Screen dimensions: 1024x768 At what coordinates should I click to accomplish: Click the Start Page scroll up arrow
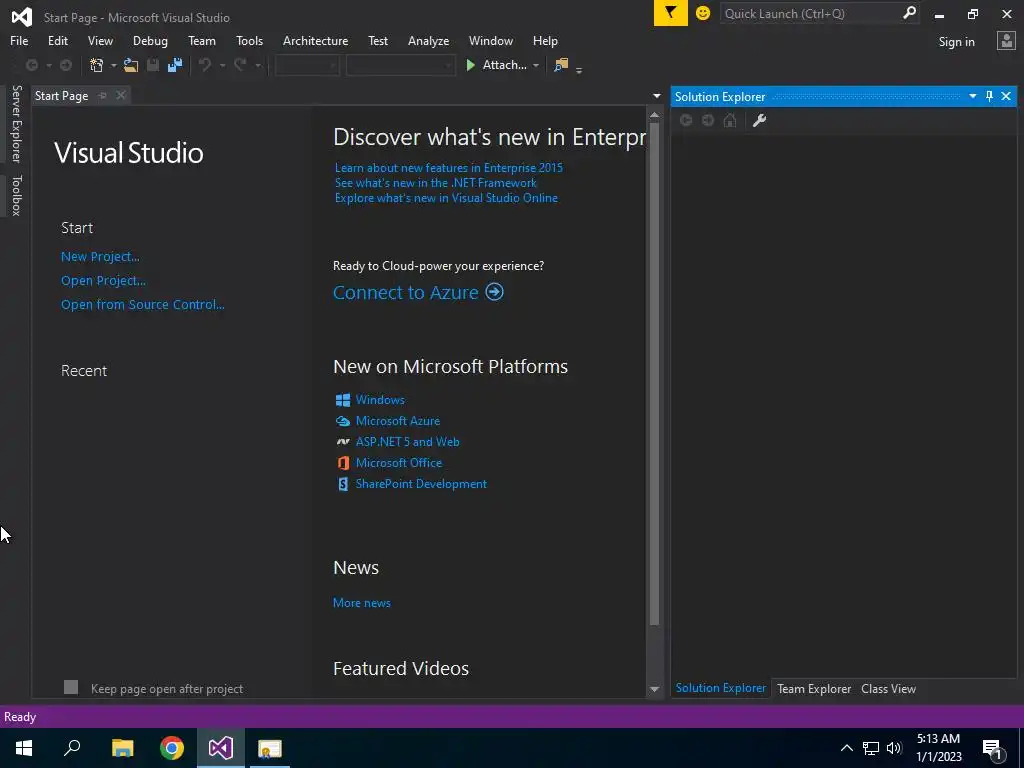[654, 115]
